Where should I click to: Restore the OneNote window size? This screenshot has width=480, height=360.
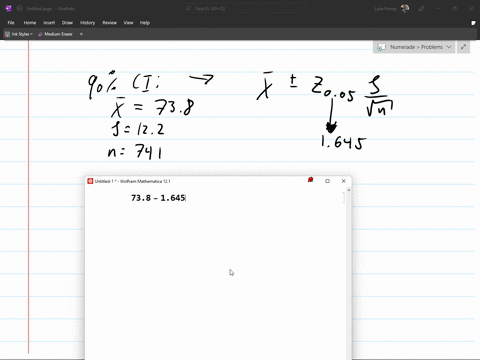click(x=455, y=8)
